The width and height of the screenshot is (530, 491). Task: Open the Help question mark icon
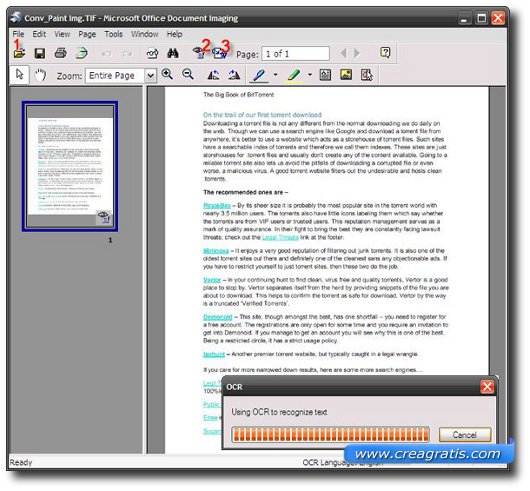[385, 52]
